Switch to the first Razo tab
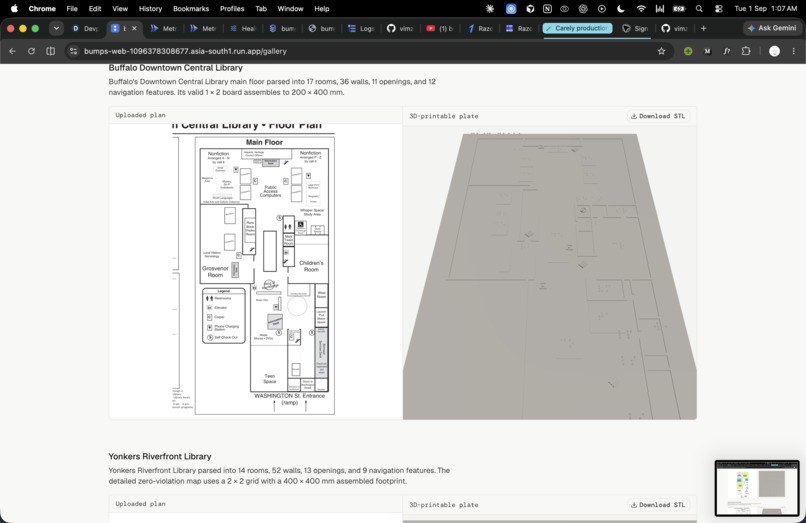Image resolution: width=806 pixels, height=523 pixels. click(480, 28)
